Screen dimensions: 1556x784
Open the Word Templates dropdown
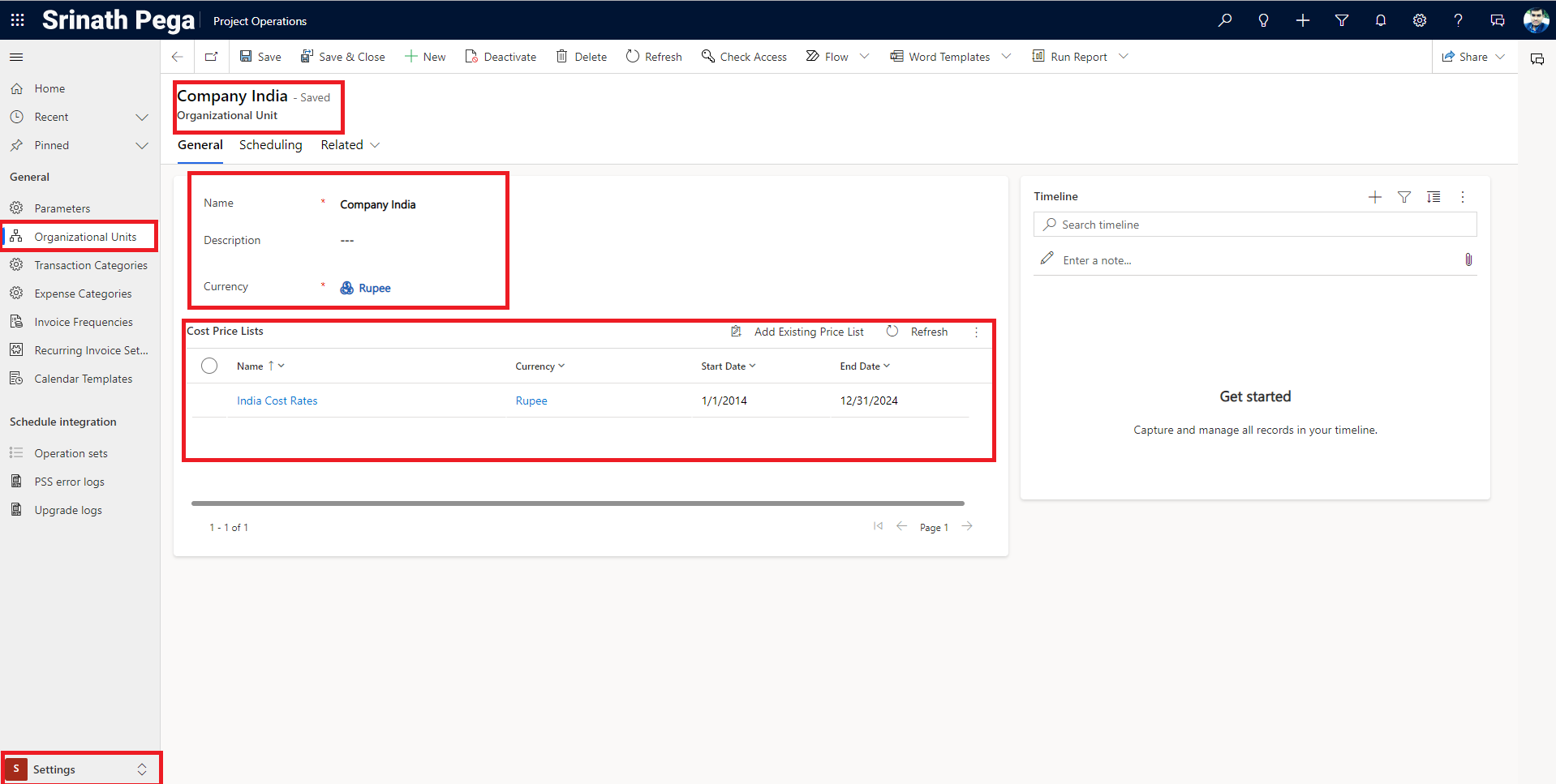[x=1006, y=57]
